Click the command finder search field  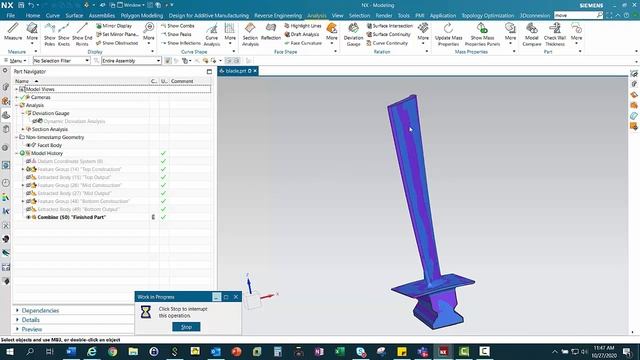(575, 15)
